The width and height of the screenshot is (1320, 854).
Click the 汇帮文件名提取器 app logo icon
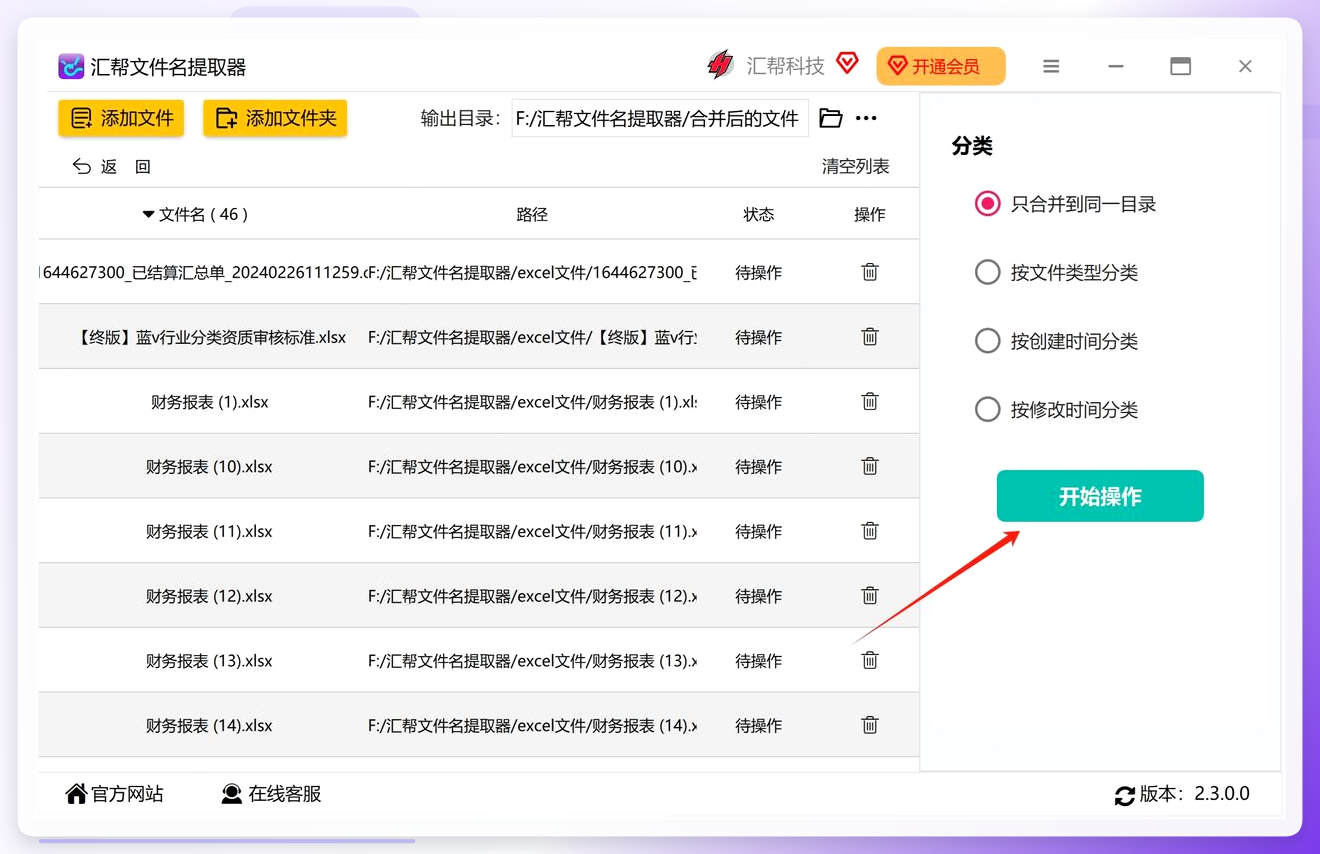(71, 67)
